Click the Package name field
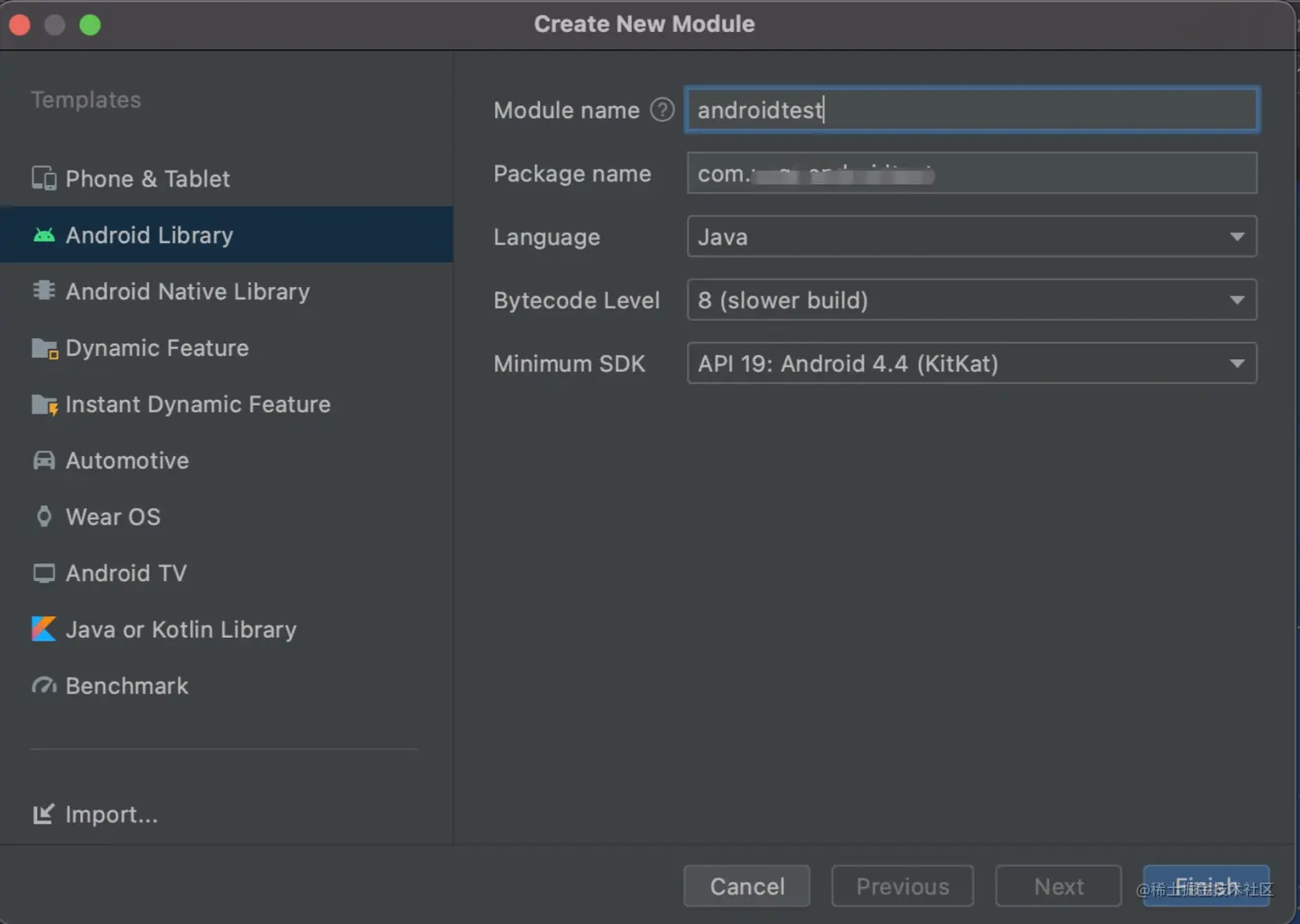Viewport: 1300px width, 924px height. point(971,174)
